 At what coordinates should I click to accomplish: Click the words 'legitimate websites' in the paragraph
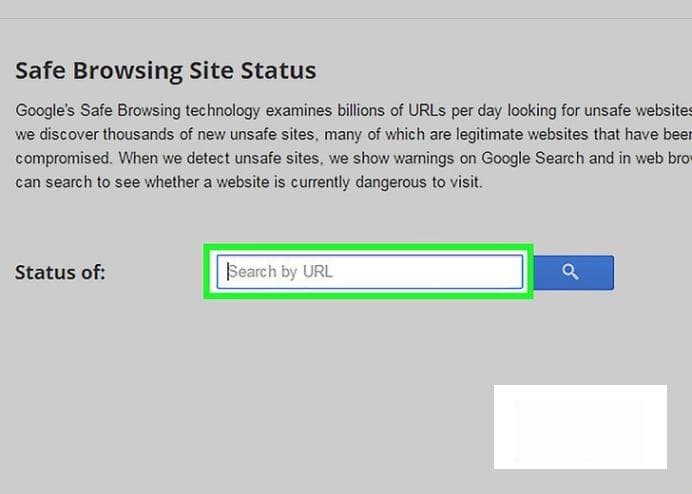pos(522,134)
